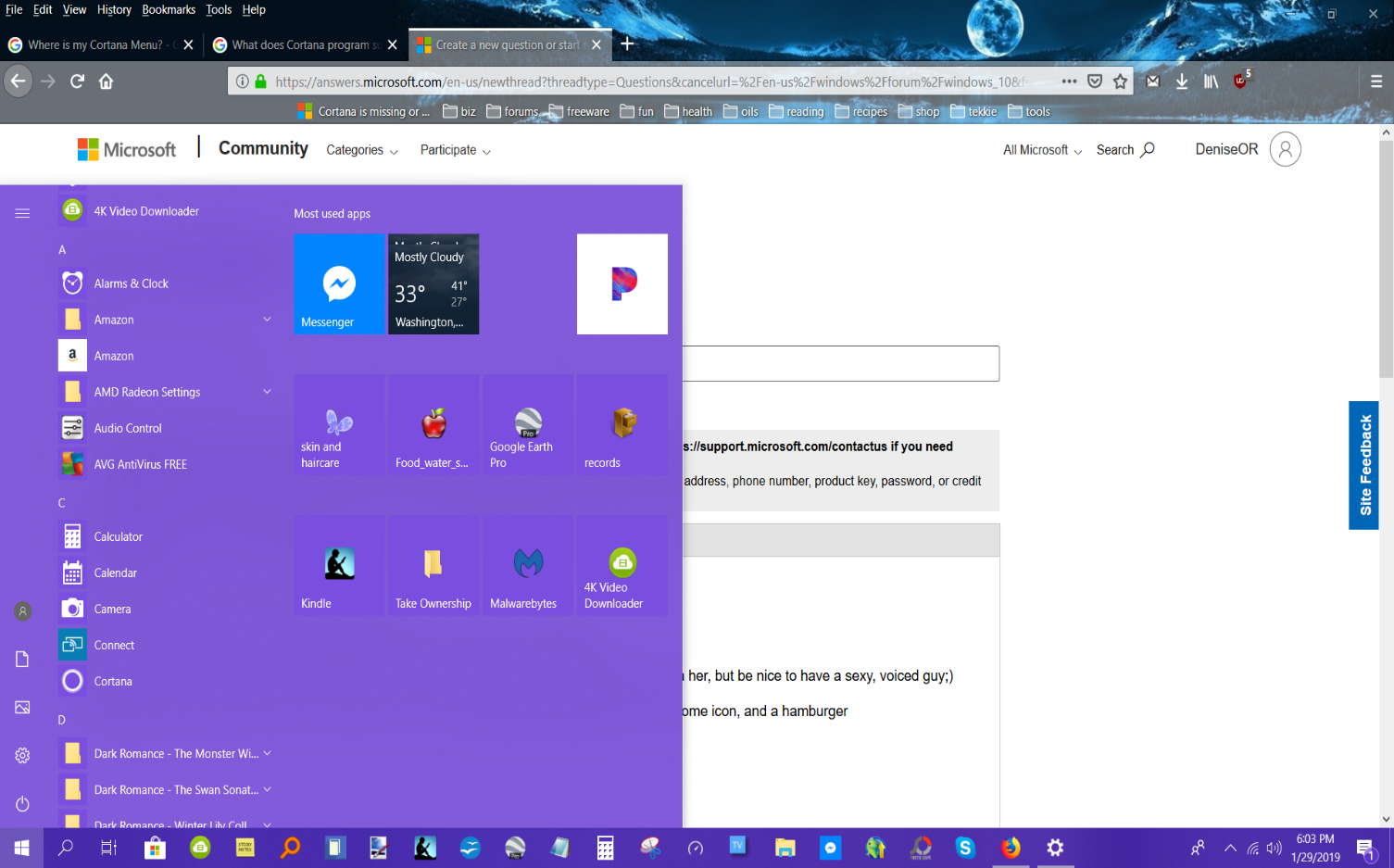Open the Weather tile showing Washington
1394x868 pixels.
[x=433, y=283]
